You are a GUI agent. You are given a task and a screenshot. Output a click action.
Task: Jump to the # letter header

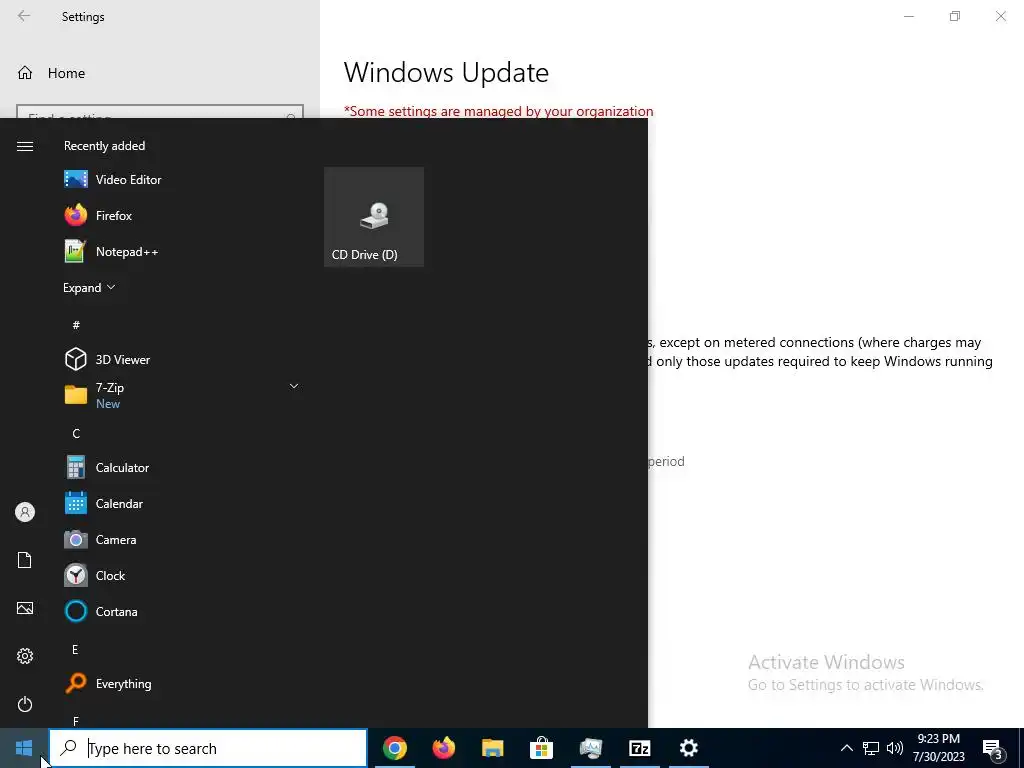76,325
